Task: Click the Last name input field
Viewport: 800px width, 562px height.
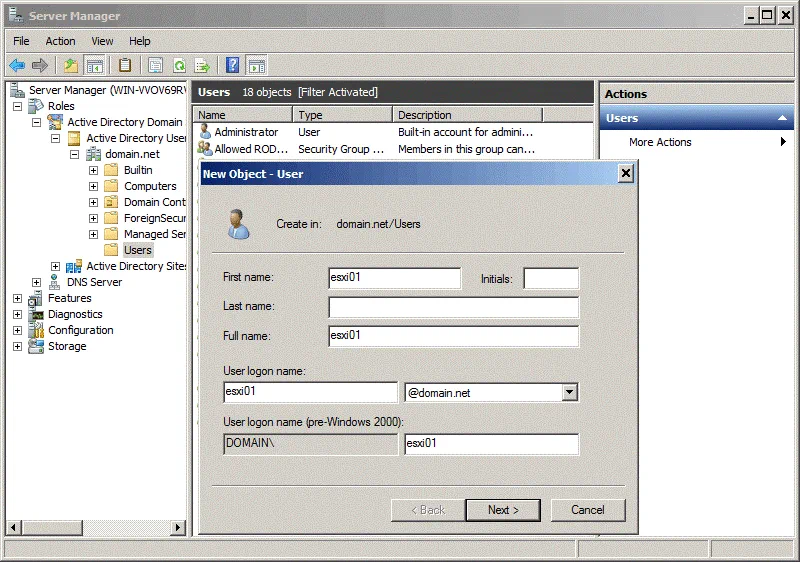Action: pos(453,307)
